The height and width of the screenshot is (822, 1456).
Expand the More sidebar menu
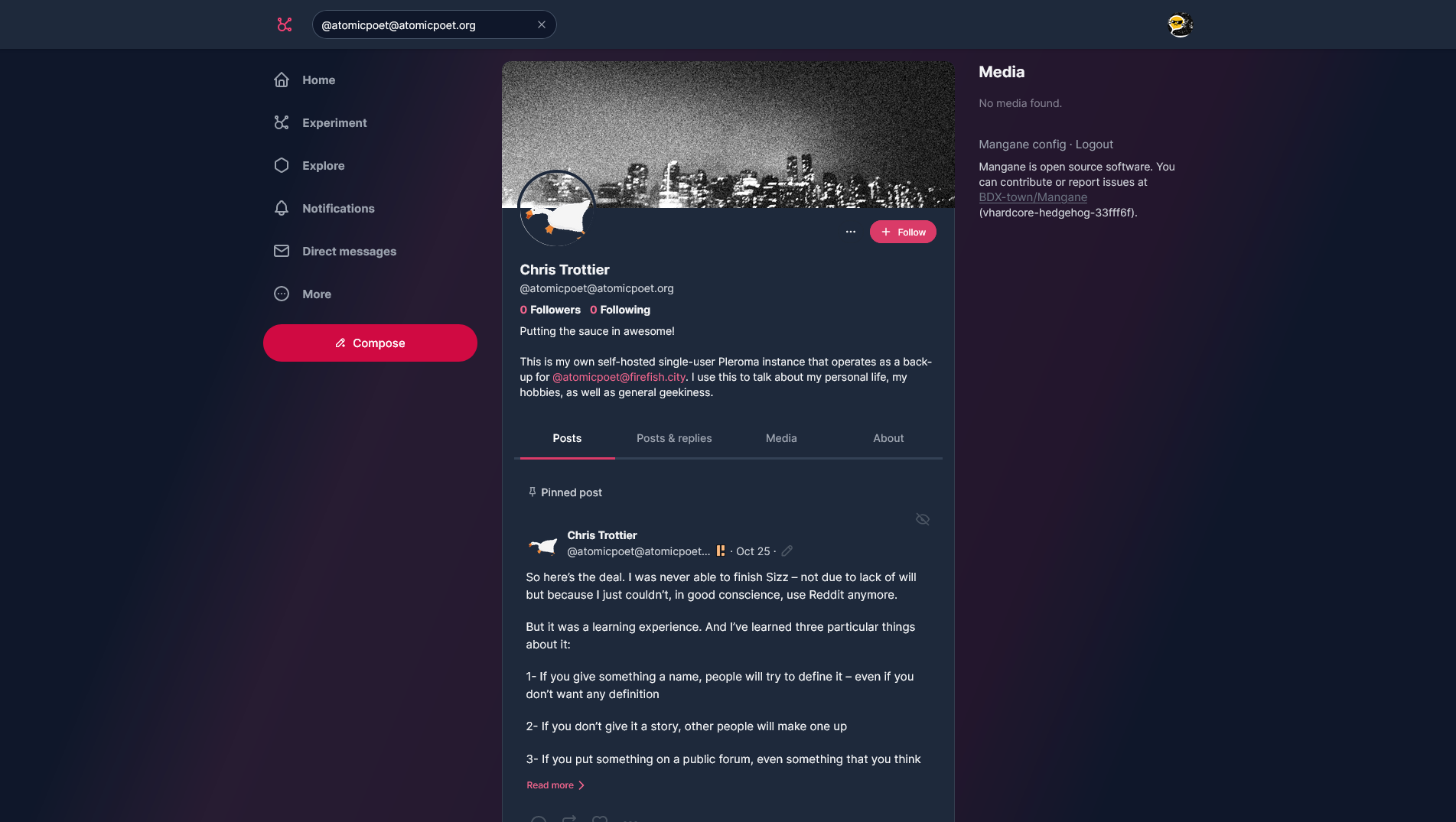coord(302,294)
